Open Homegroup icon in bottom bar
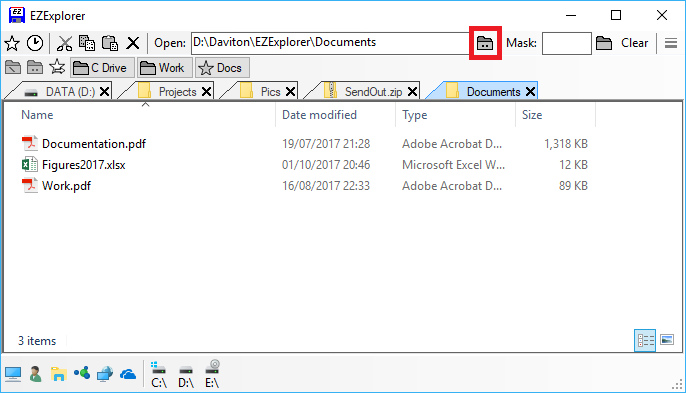Image resolution: width=686 pixels, height=393 pixels. pos(82,373)
